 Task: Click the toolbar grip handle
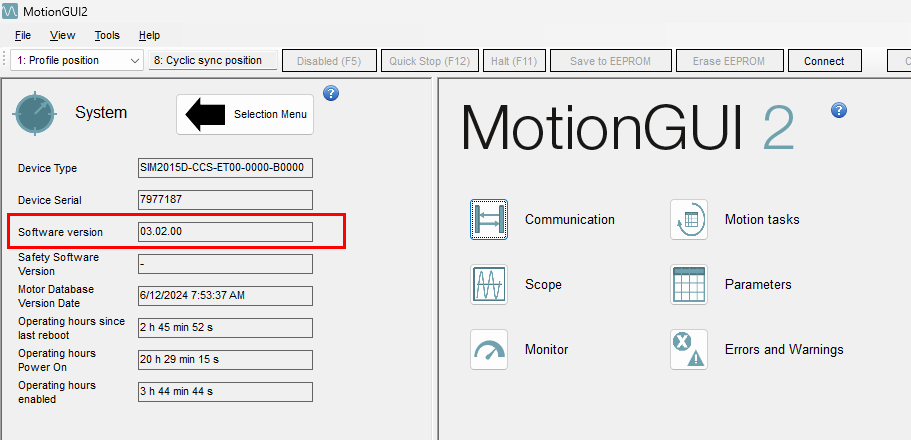click(5, 60)
